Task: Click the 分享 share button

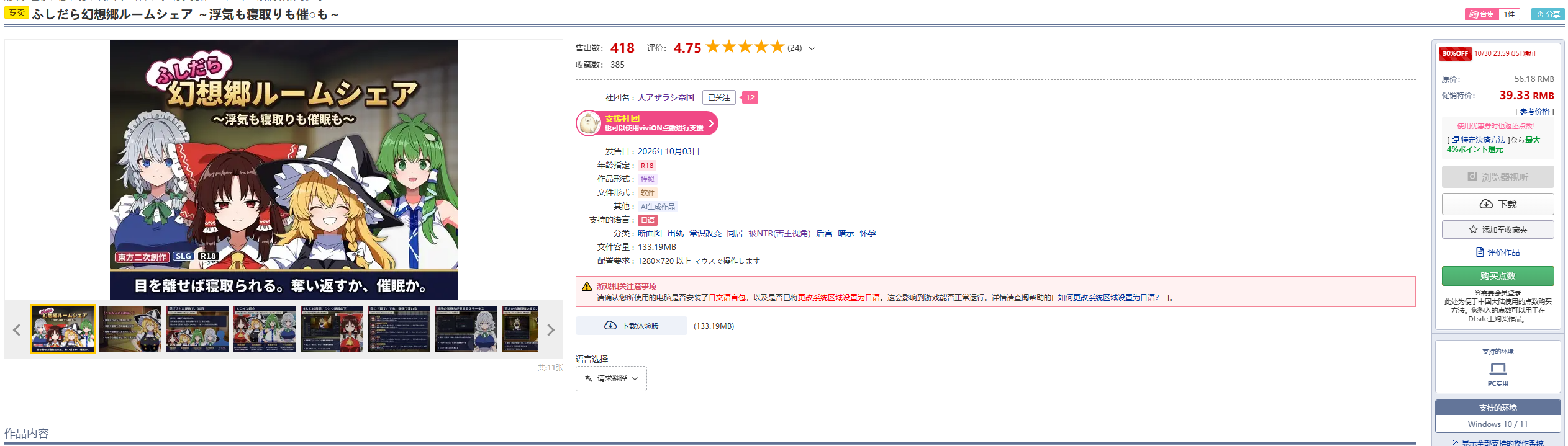Action: pos(1548,14)
